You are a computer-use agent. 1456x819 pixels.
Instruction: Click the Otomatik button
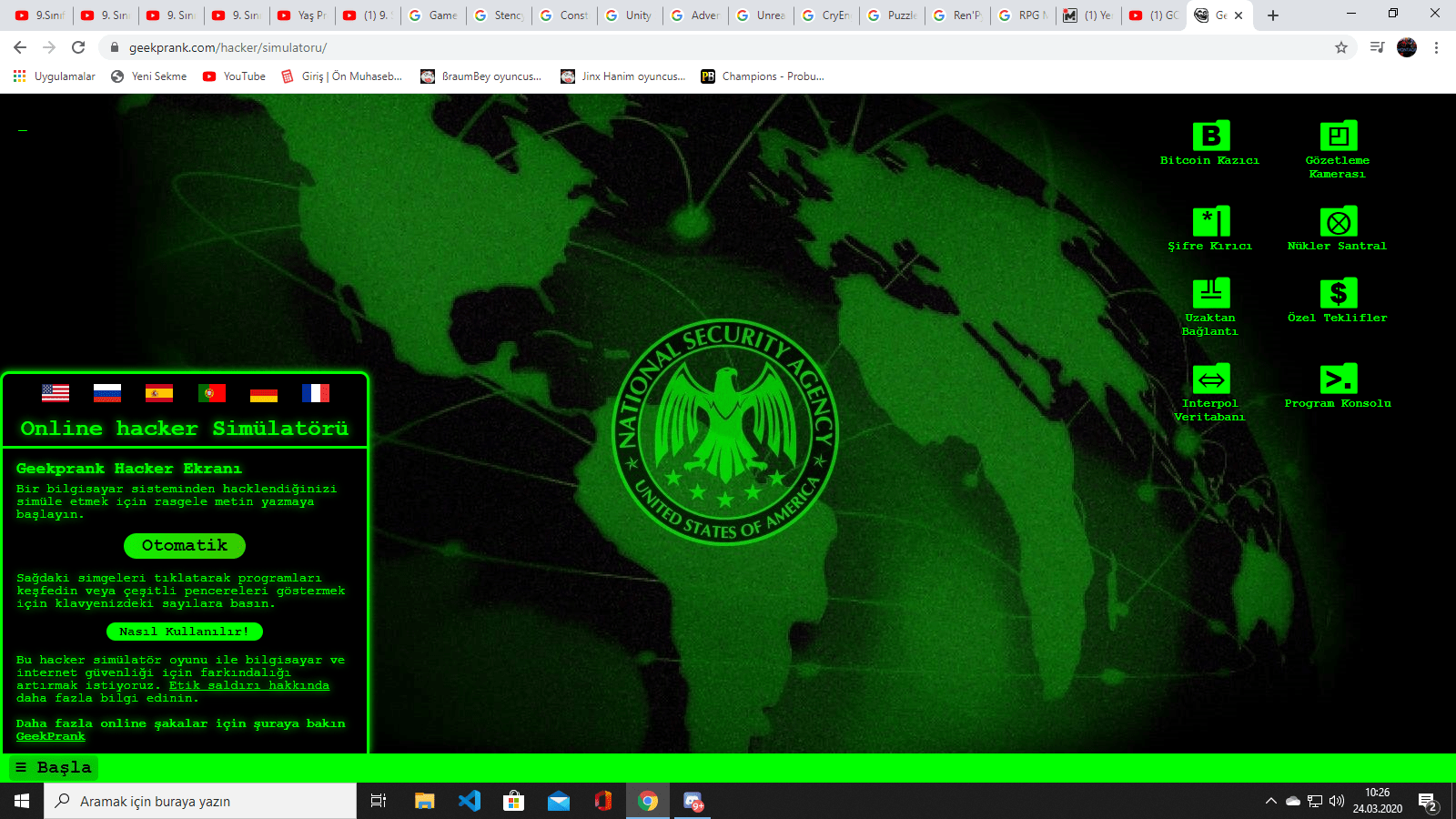[x=185, y=546]
